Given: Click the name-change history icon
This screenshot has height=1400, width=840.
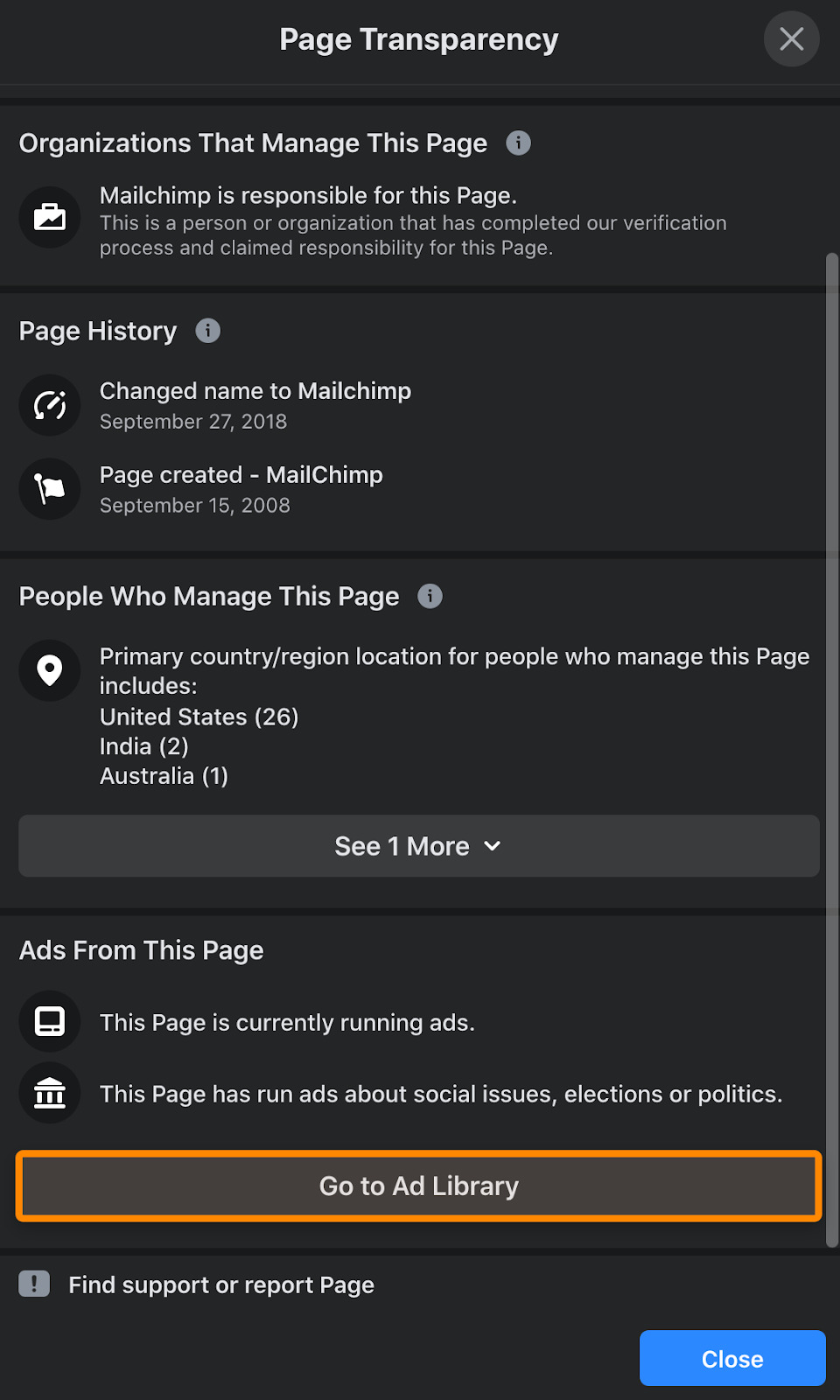Looking at the screenshot, I should (50, 405).
